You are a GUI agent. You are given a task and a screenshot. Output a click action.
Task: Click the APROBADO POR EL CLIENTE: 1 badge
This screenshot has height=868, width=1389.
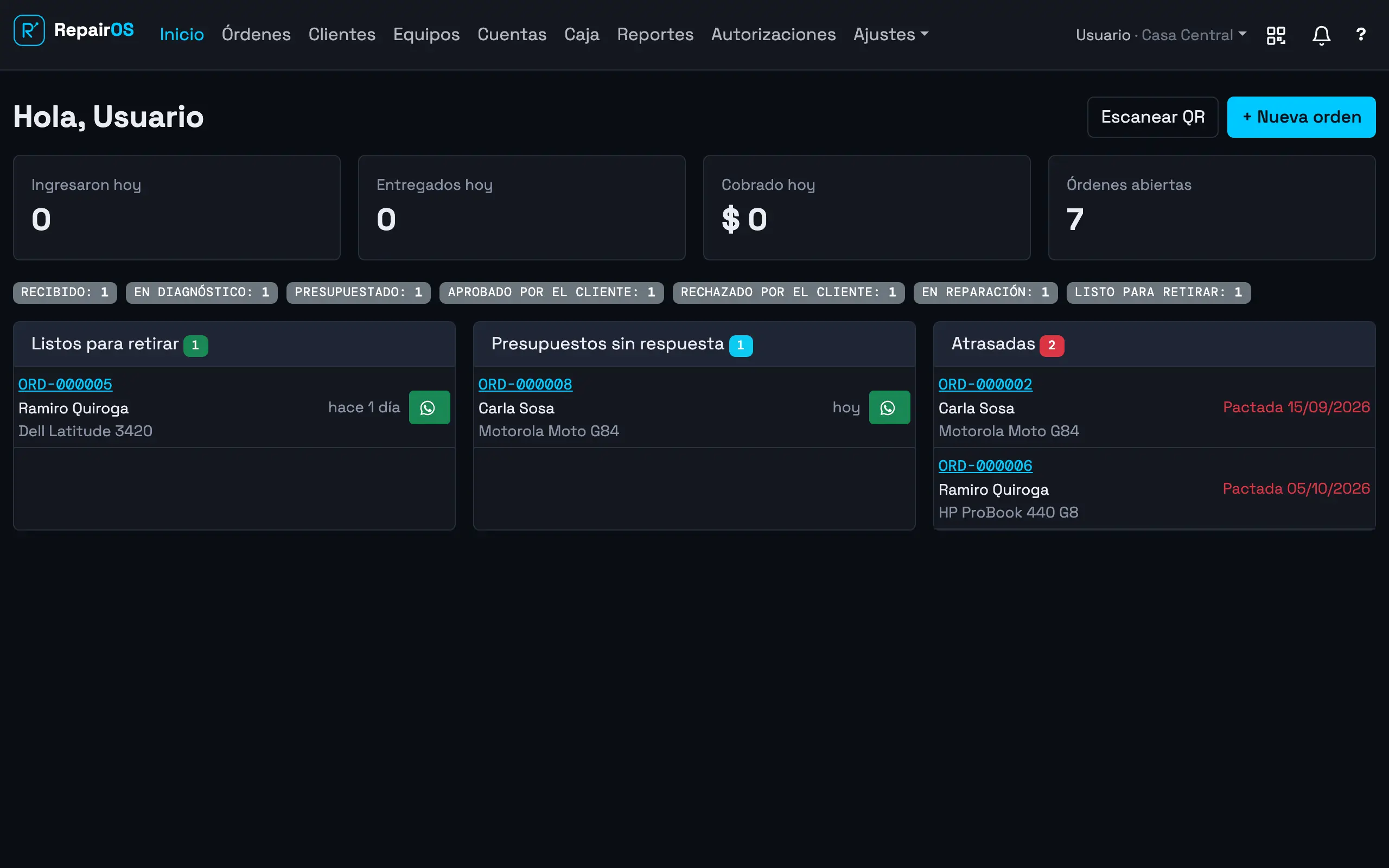pos(552,293)
